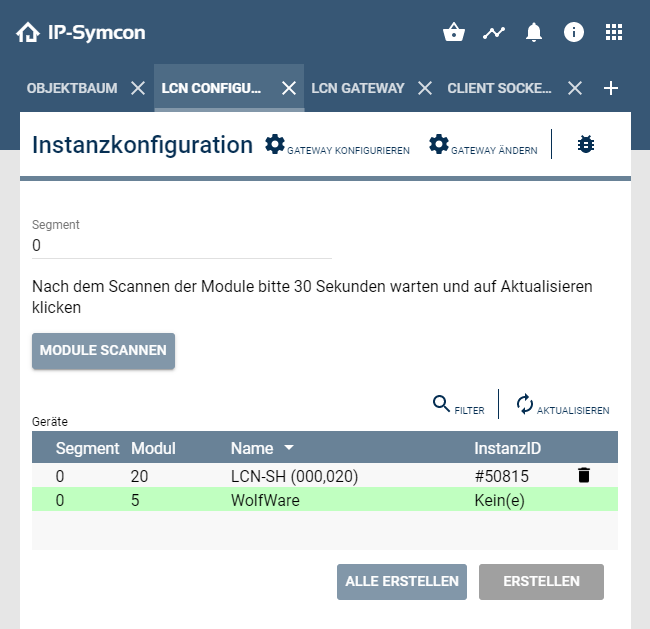
Task: Switch to the Objektbaum tab
Action: tap(72, 88)
